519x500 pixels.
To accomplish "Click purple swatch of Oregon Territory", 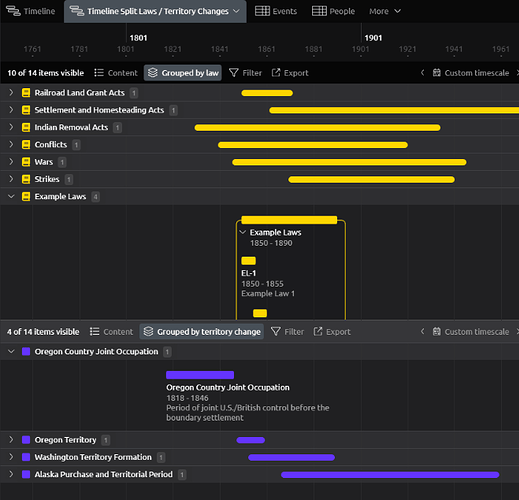I will tap(26, 440).
